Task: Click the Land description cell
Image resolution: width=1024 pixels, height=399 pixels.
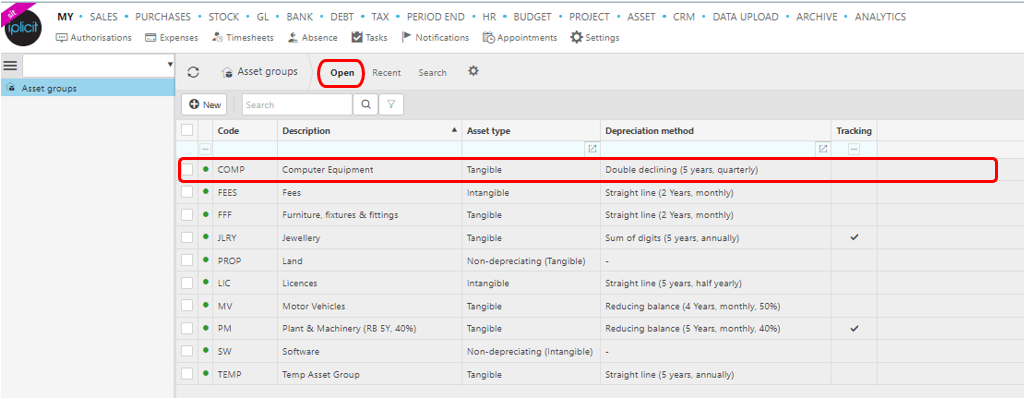Action: [292, 261]
